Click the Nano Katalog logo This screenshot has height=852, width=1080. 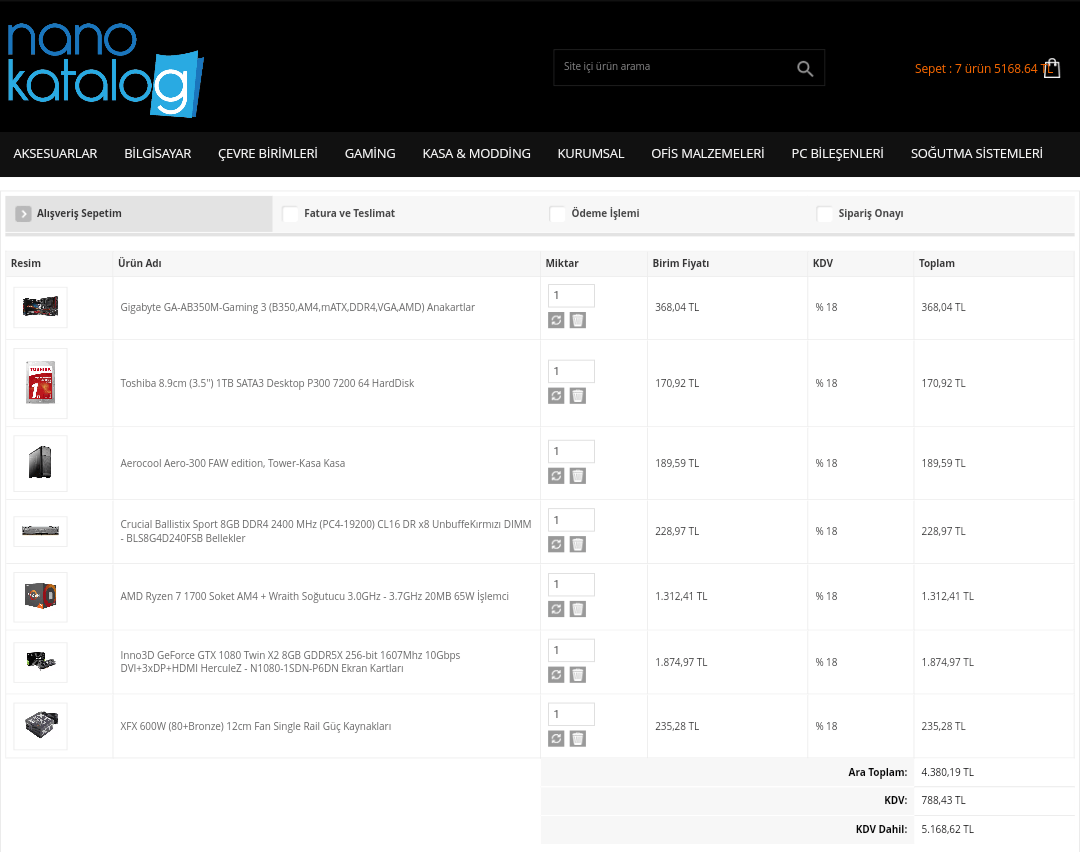[105, 70]
